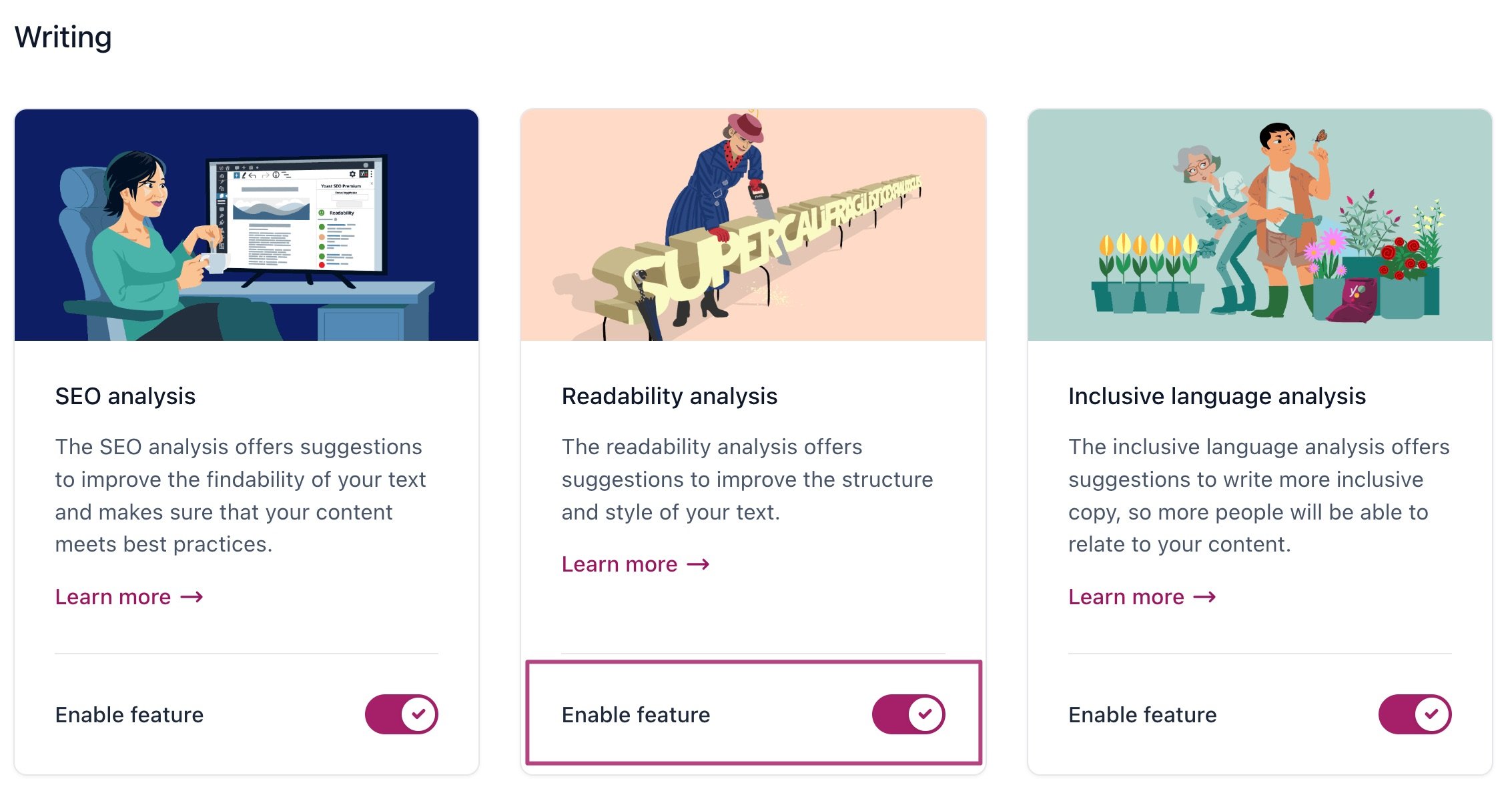The height and width of the screenshot is (795, 1512).
Task: Turn off the Inclusive language analysis switch
Action: (1414, 714)
